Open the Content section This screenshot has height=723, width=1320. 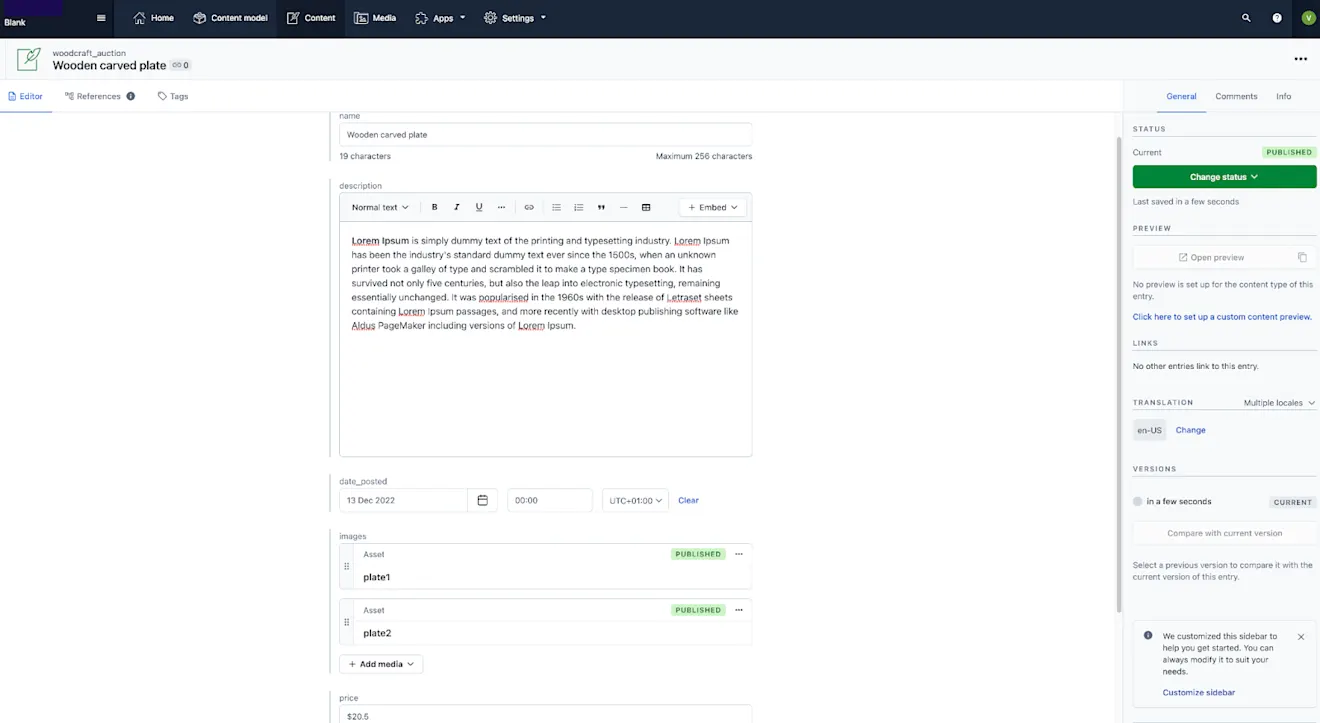(x=311, y=18)
